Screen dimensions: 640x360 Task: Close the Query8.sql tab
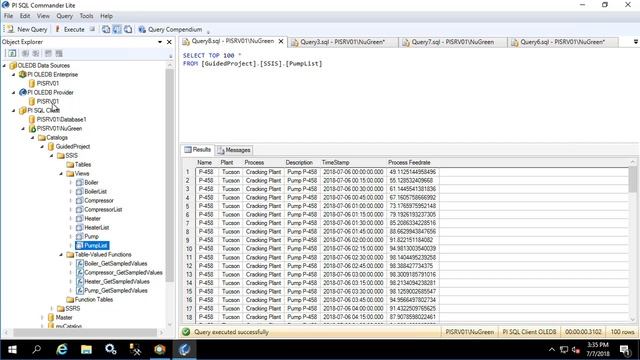[x=281, y=41]
